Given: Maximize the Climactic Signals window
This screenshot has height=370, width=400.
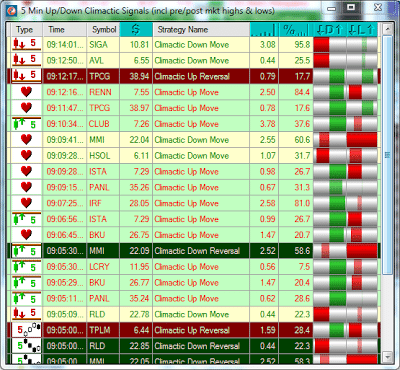Looking at the screenshot, I should point(351,7).
